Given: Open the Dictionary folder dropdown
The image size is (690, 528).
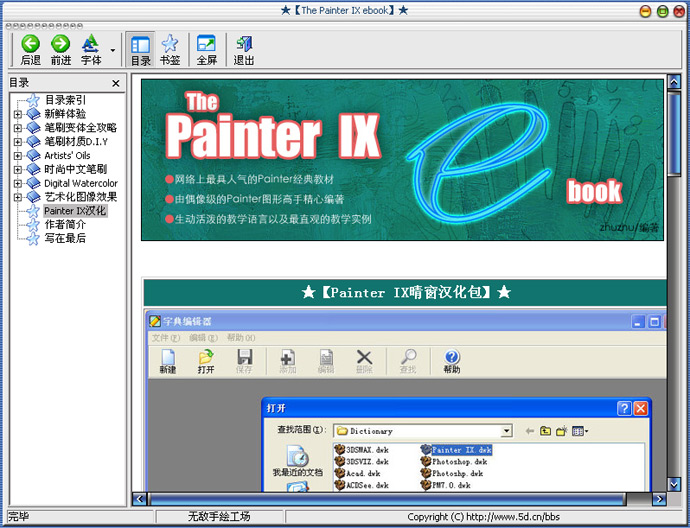Looking at the screenshot, I should (x=506, y=431).
